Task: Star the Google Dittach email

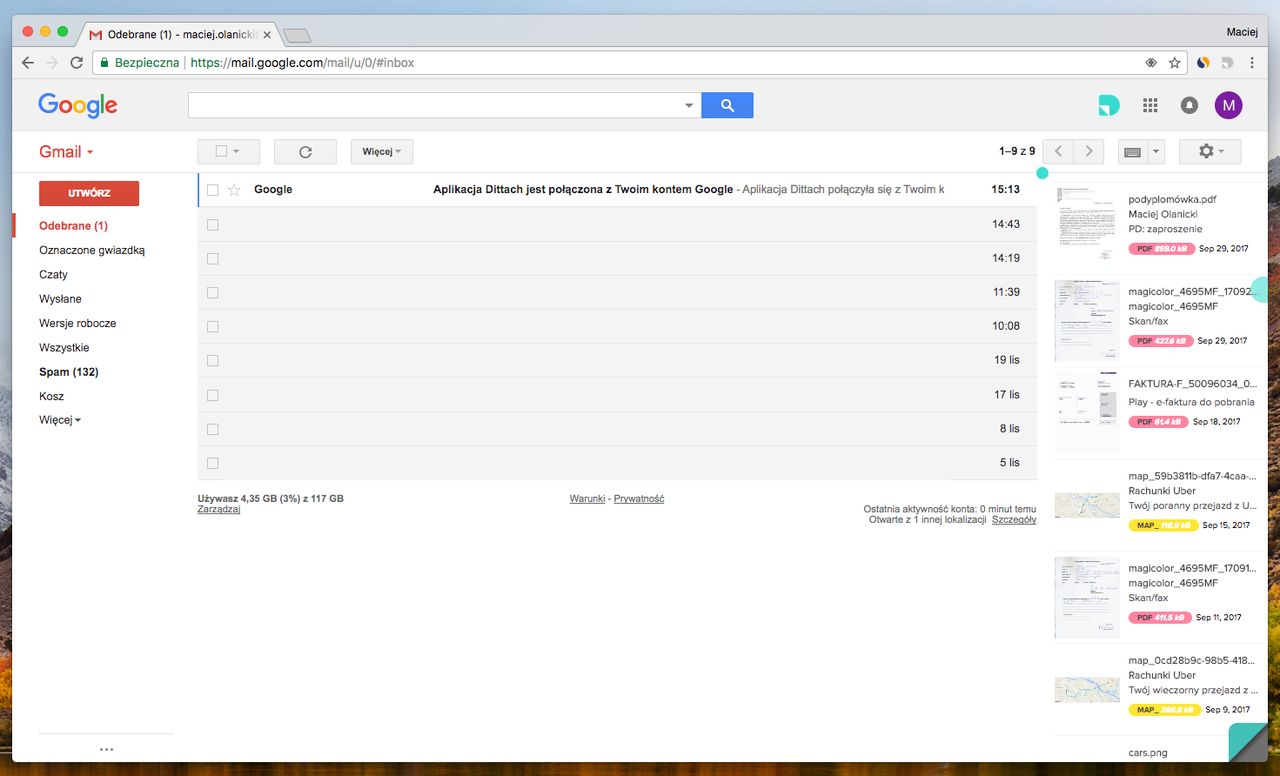Action: click(234, 190)
